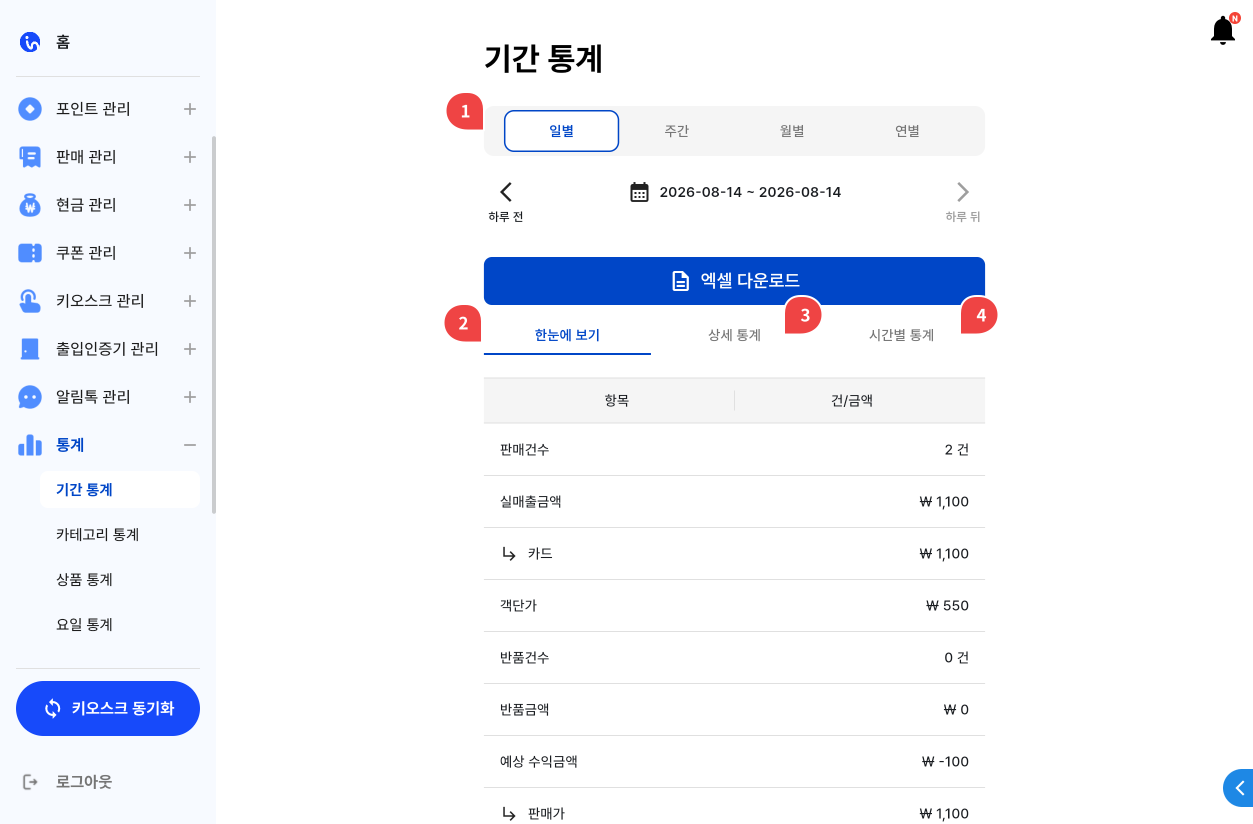Click the 하루 뒤 label
The image size is (1253, 824).
[x=963, y=217]
